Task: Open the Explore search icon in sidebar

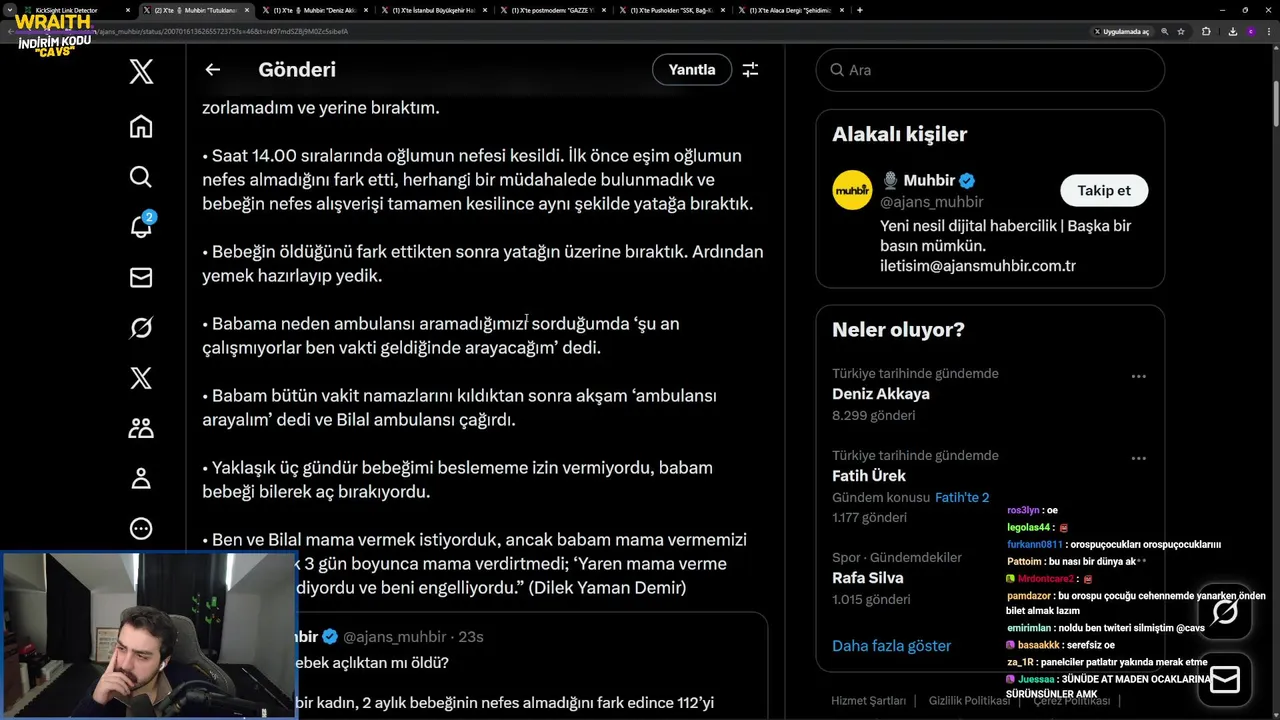Action: click(141, 177)
